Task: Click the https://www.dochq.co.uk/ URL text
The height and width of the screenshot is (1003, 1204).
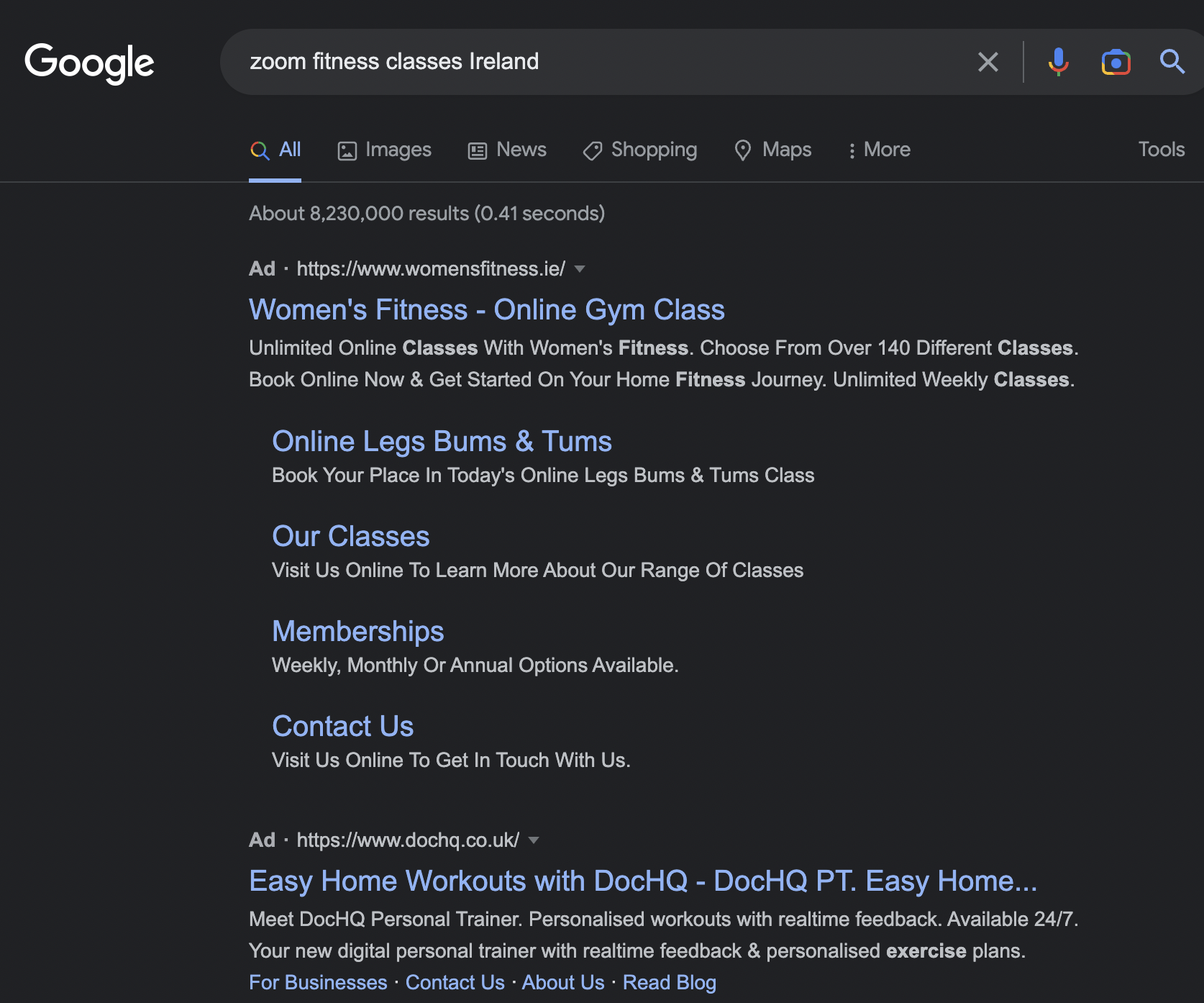Action: point(408,840)
